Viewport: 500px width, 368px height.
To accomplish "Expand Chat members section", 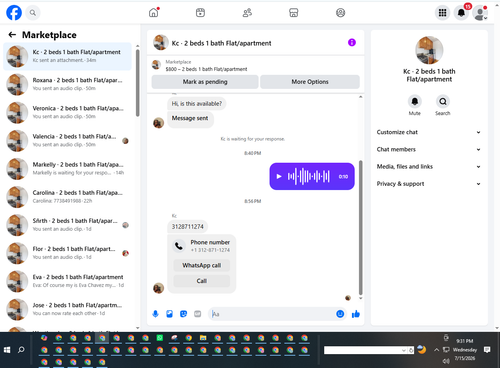I will (429, 149).
